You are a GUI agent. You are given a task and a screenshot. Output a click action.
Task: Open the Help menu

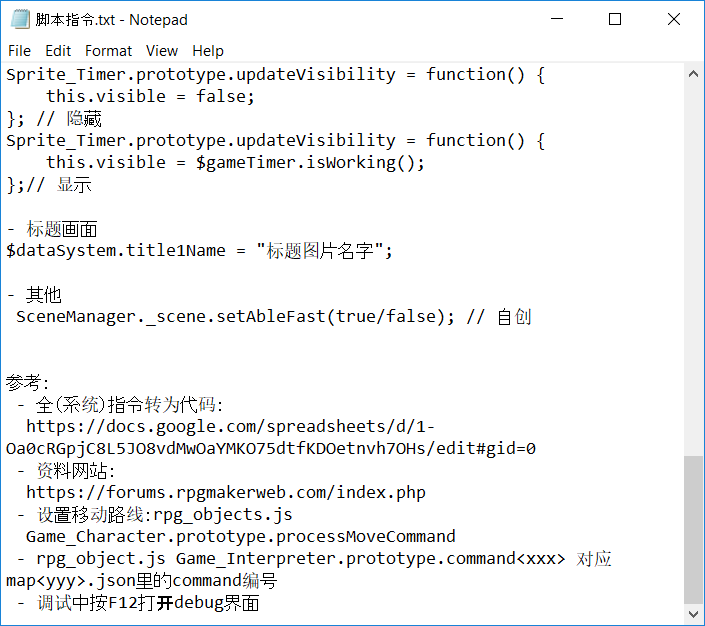208,51
